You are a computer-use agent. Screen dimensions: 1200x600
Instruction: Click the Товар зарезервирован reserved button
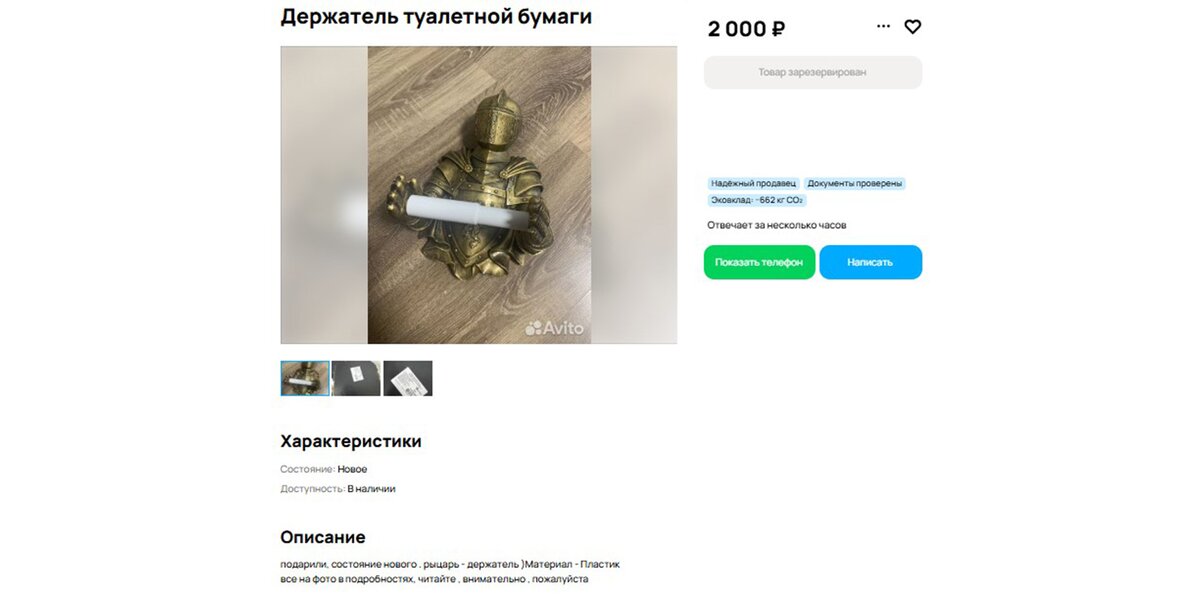pos(813,72)
